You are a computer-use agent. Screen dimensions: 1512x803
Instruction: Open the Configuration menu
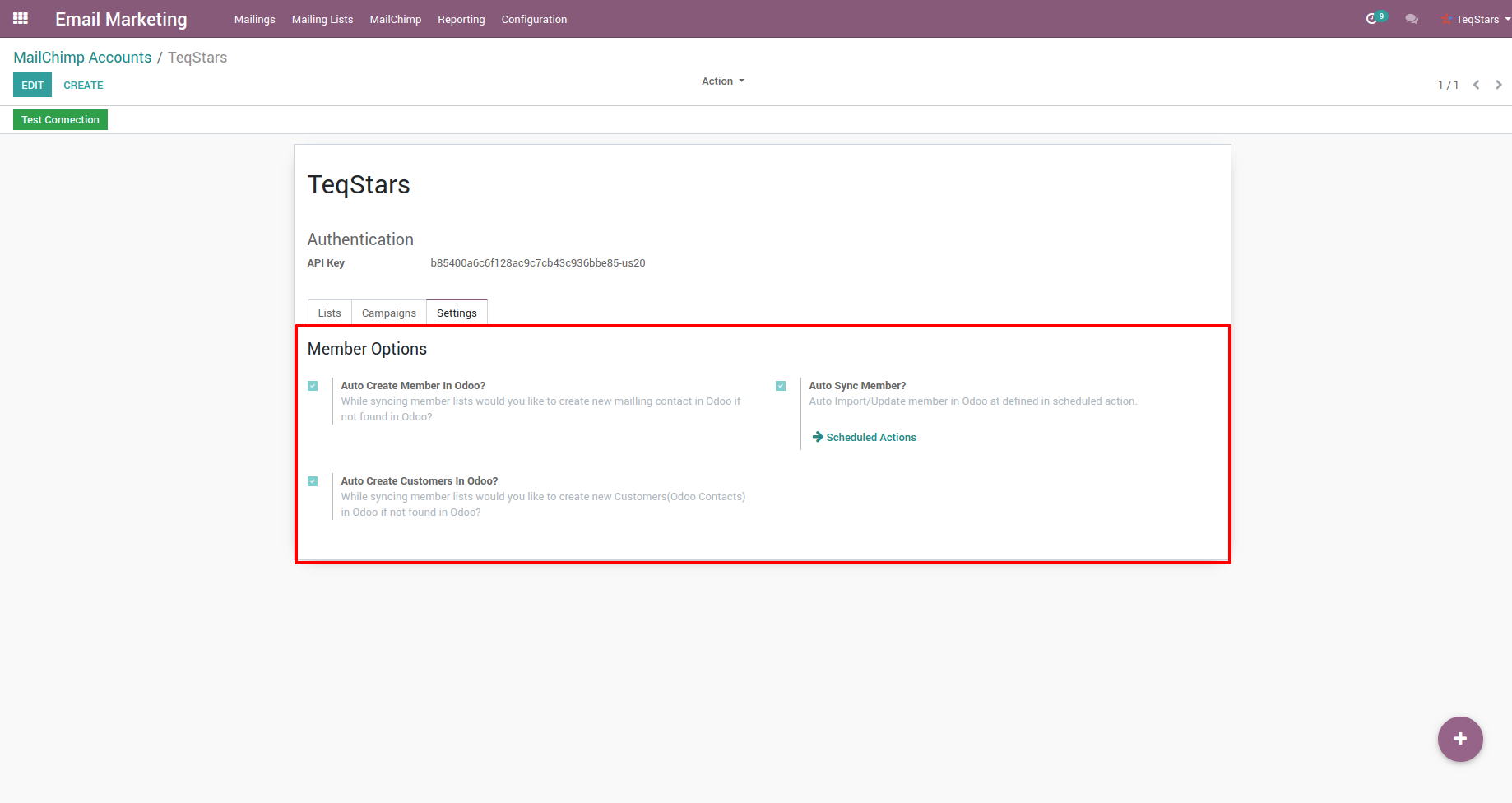(x=534, y=19)
